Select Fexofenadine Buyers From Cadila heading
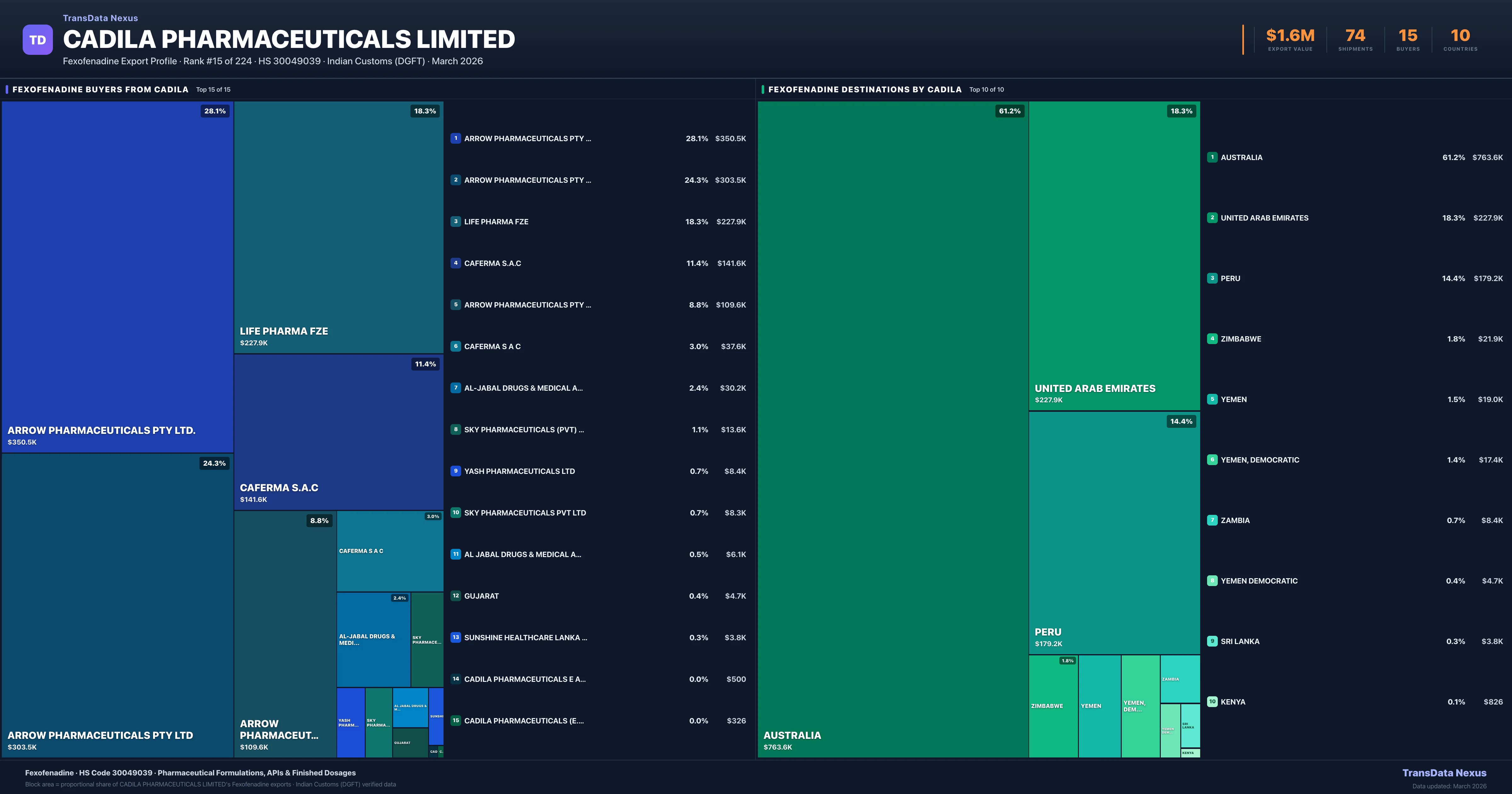This screenshot has width=1512, height=794. [100, 89]
